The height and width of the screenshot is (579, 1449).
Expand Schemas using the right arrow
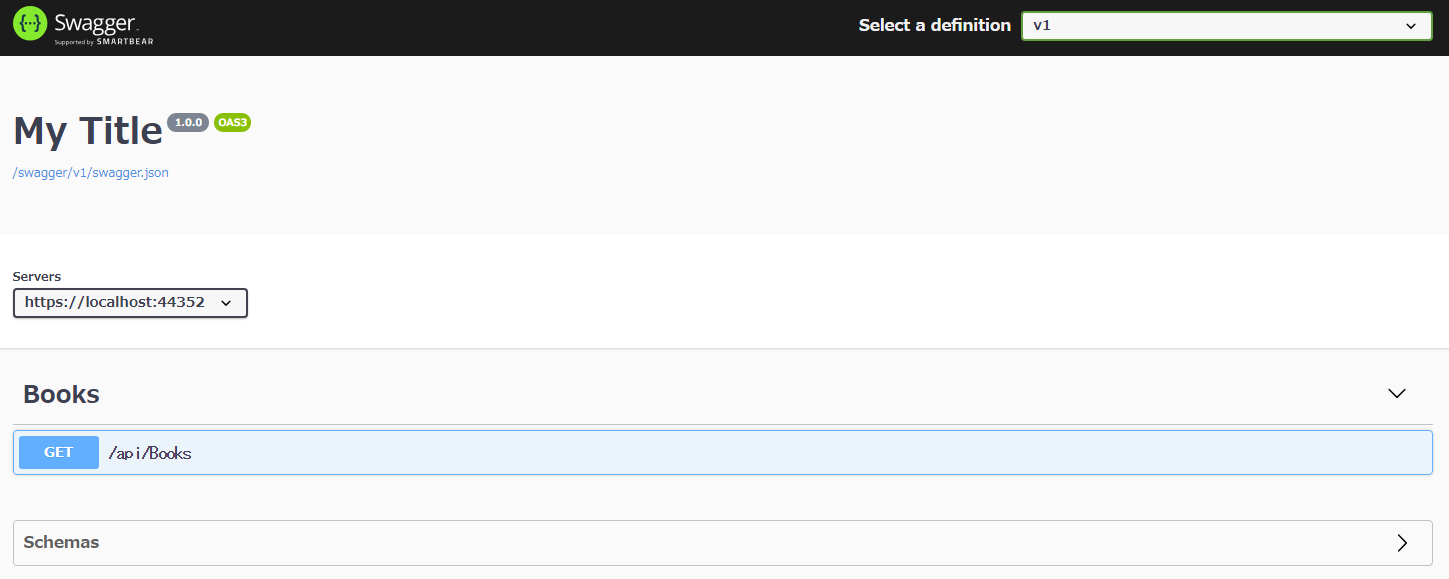1402,543
